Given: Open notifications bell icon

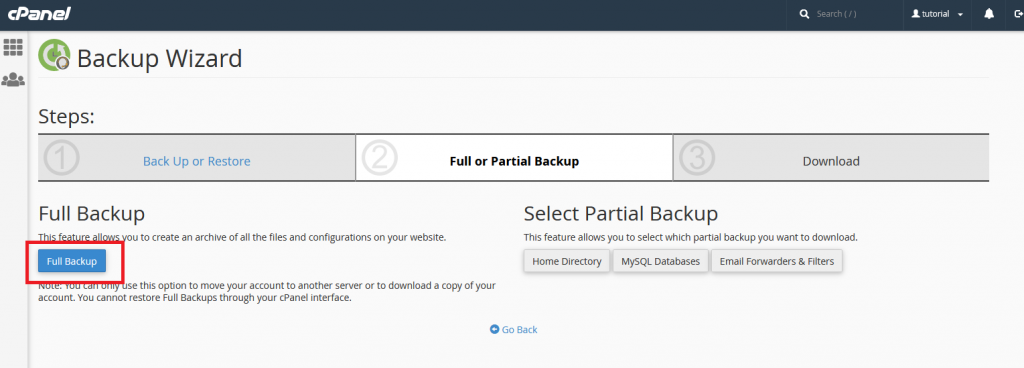Looking at the screenshot, I should coord(989,14).
